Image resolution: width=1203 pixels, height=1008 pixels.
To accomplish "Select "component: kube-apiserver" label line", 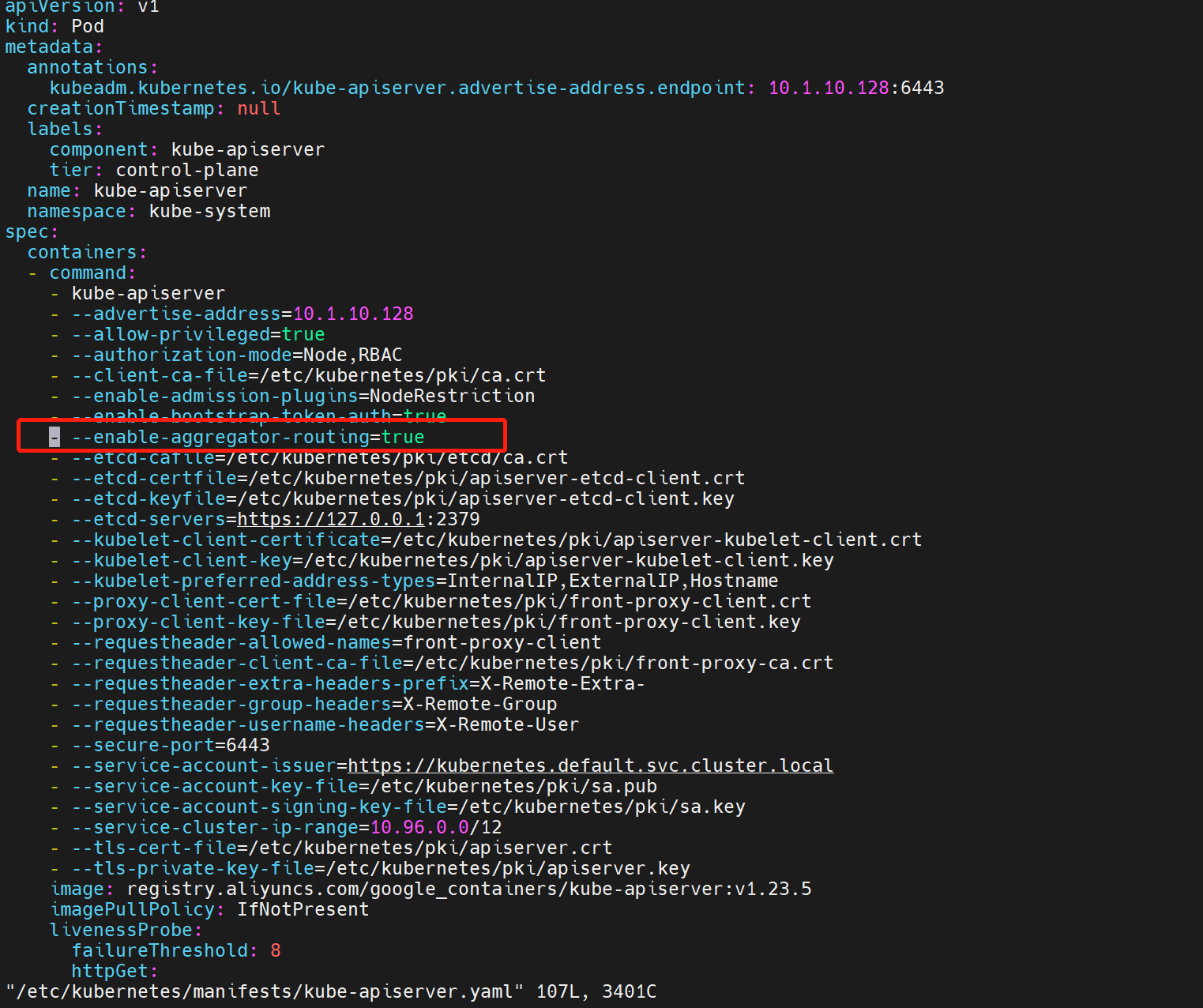I will click(x=187, y=149).
